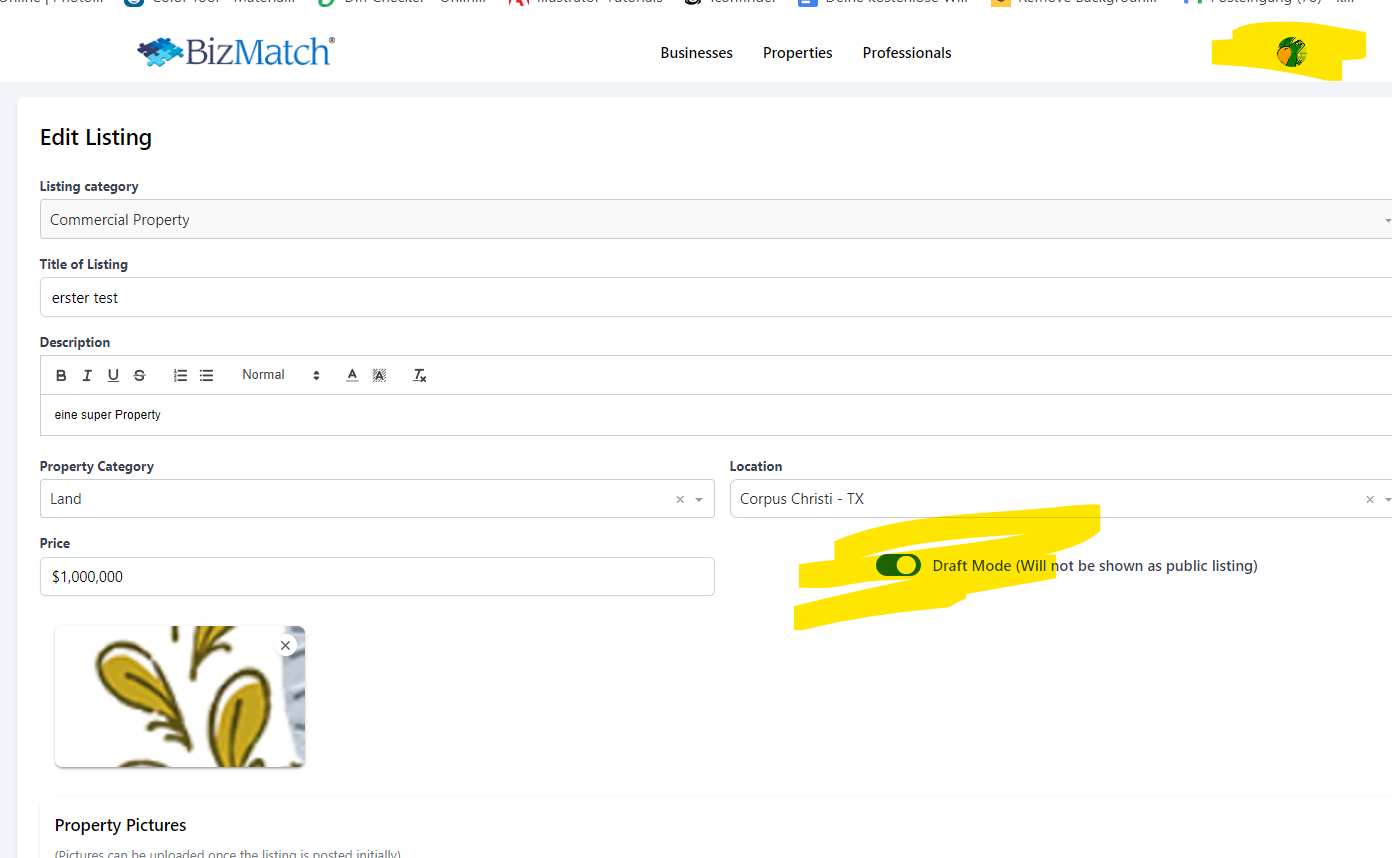1392x858 pixels.
Task: Open the text color picker
Action: [352, 375]
